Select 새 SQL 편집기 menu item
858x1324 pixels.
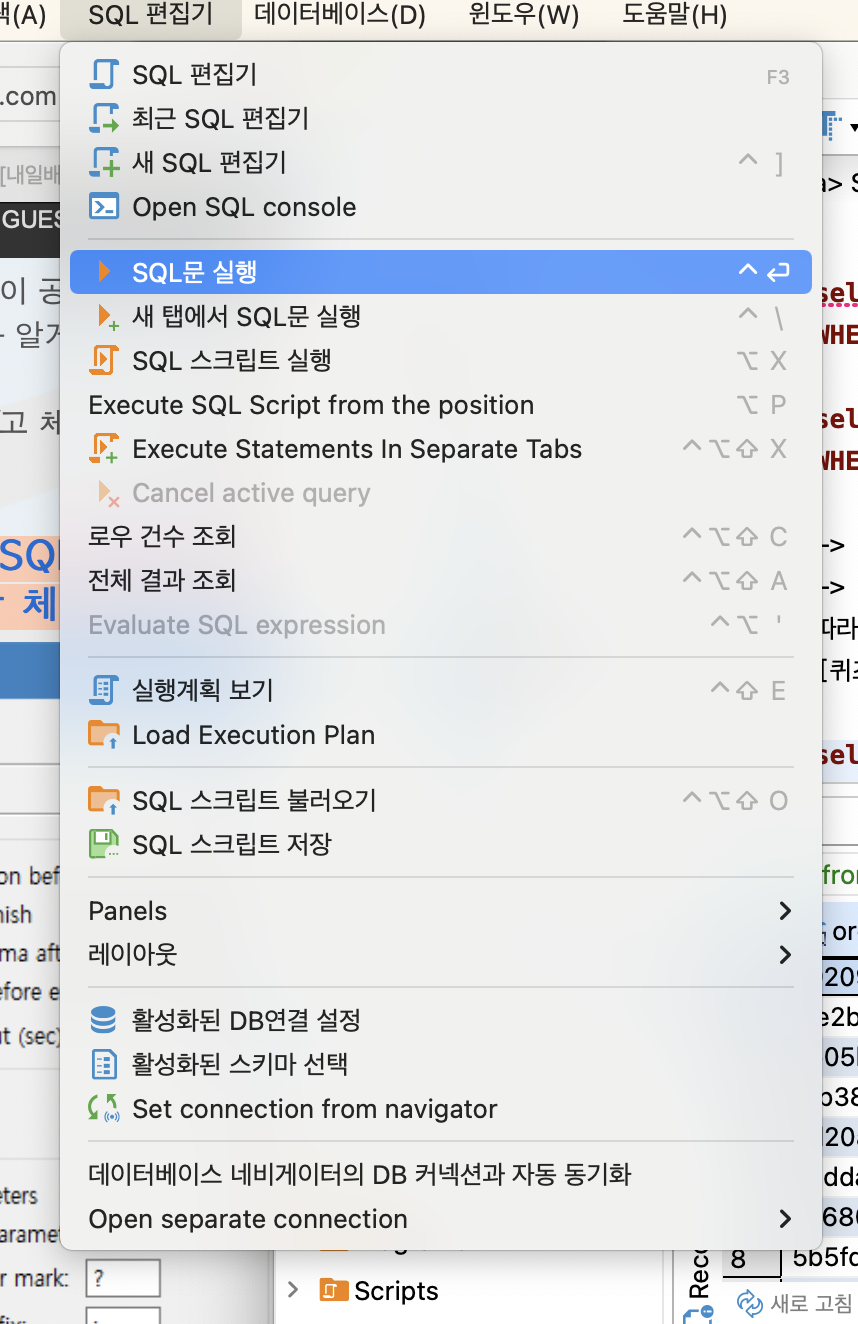[440, 163]
